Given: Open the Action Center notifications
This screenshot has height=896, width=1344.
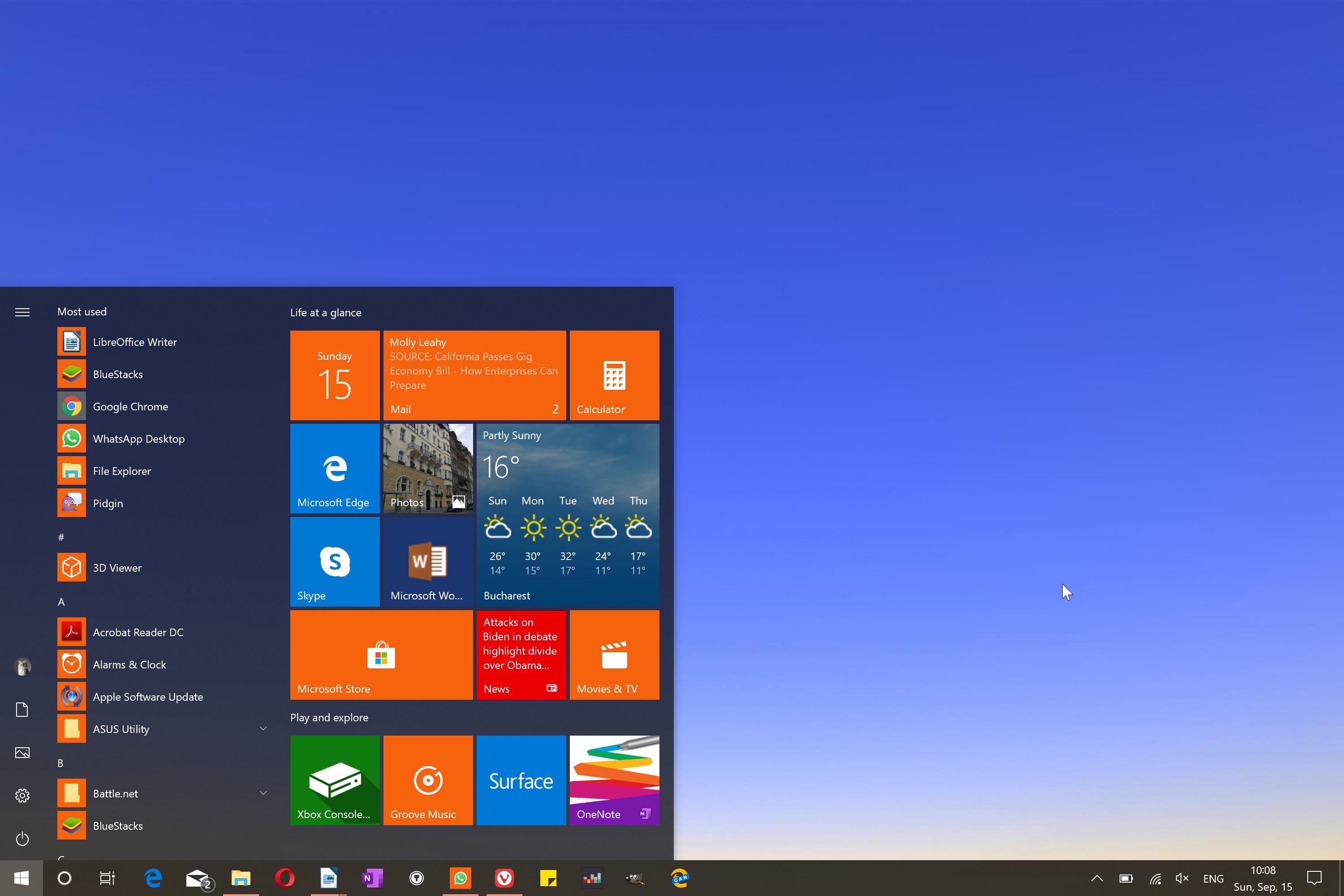Looking at the screenshot, I should [x=1314, y=878].
